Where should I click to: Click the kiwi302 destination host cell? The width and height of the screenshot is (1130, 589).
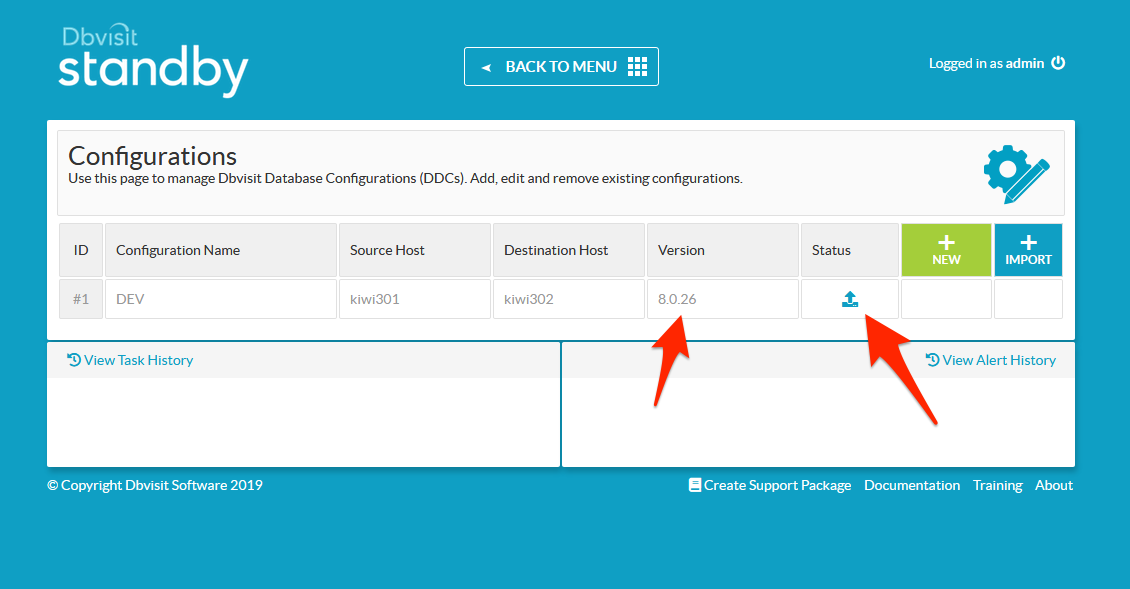coord(569,299)
